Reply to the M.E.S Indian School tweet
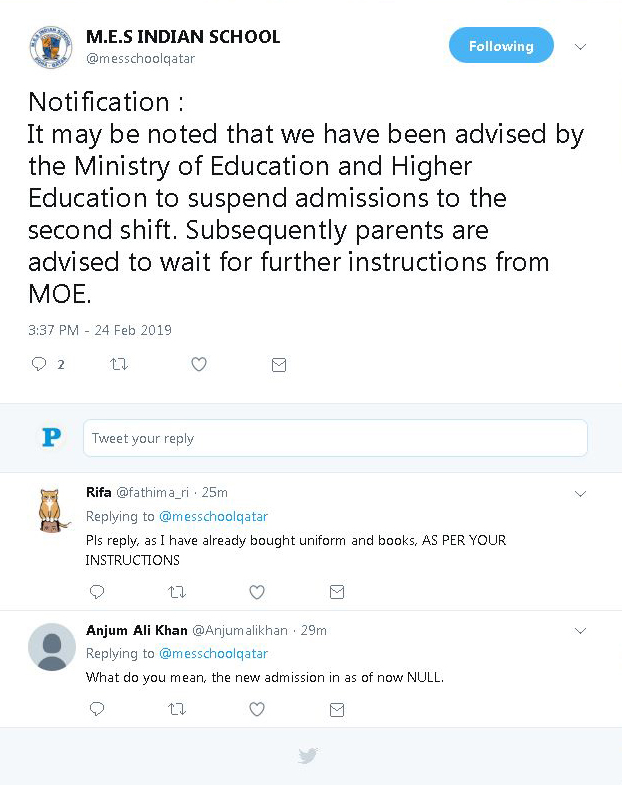Image resolution: width=622 pixels, height=785 pixels. (40, 365)
